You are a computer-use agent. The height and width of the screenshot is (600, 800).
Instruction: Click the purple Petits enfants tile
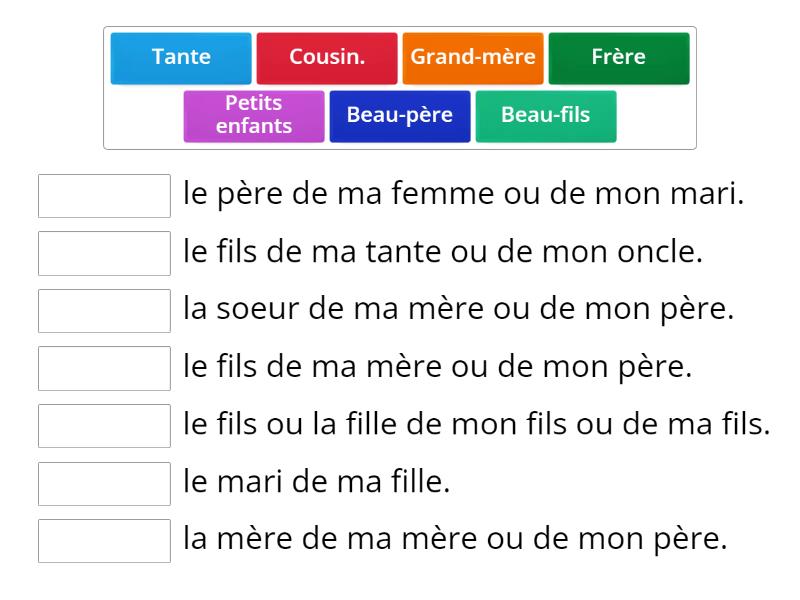(x=254, y=115)
